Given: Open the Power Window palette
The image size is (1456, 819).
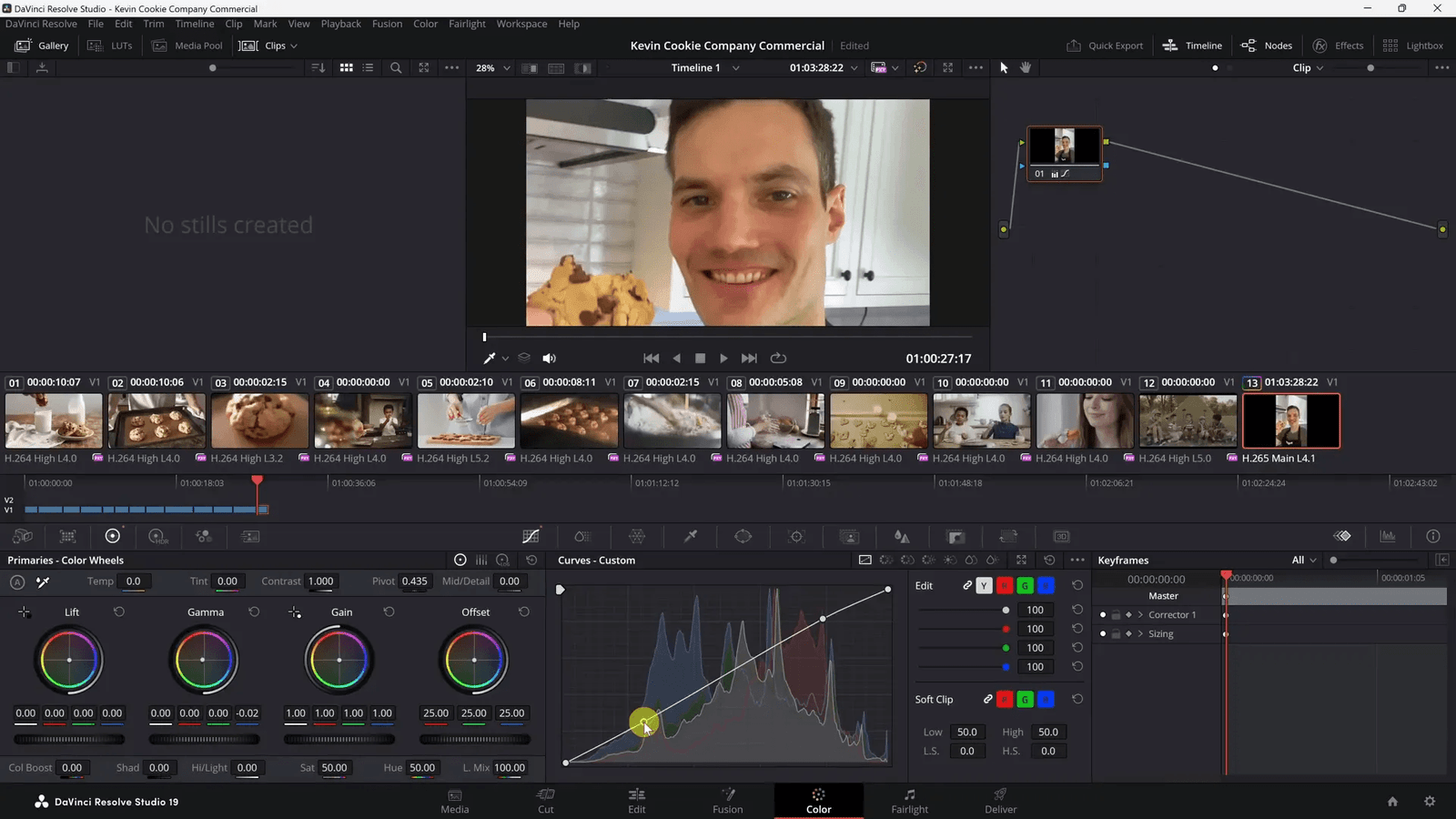Looking at the screenshot, I should (x=743, y=537).
